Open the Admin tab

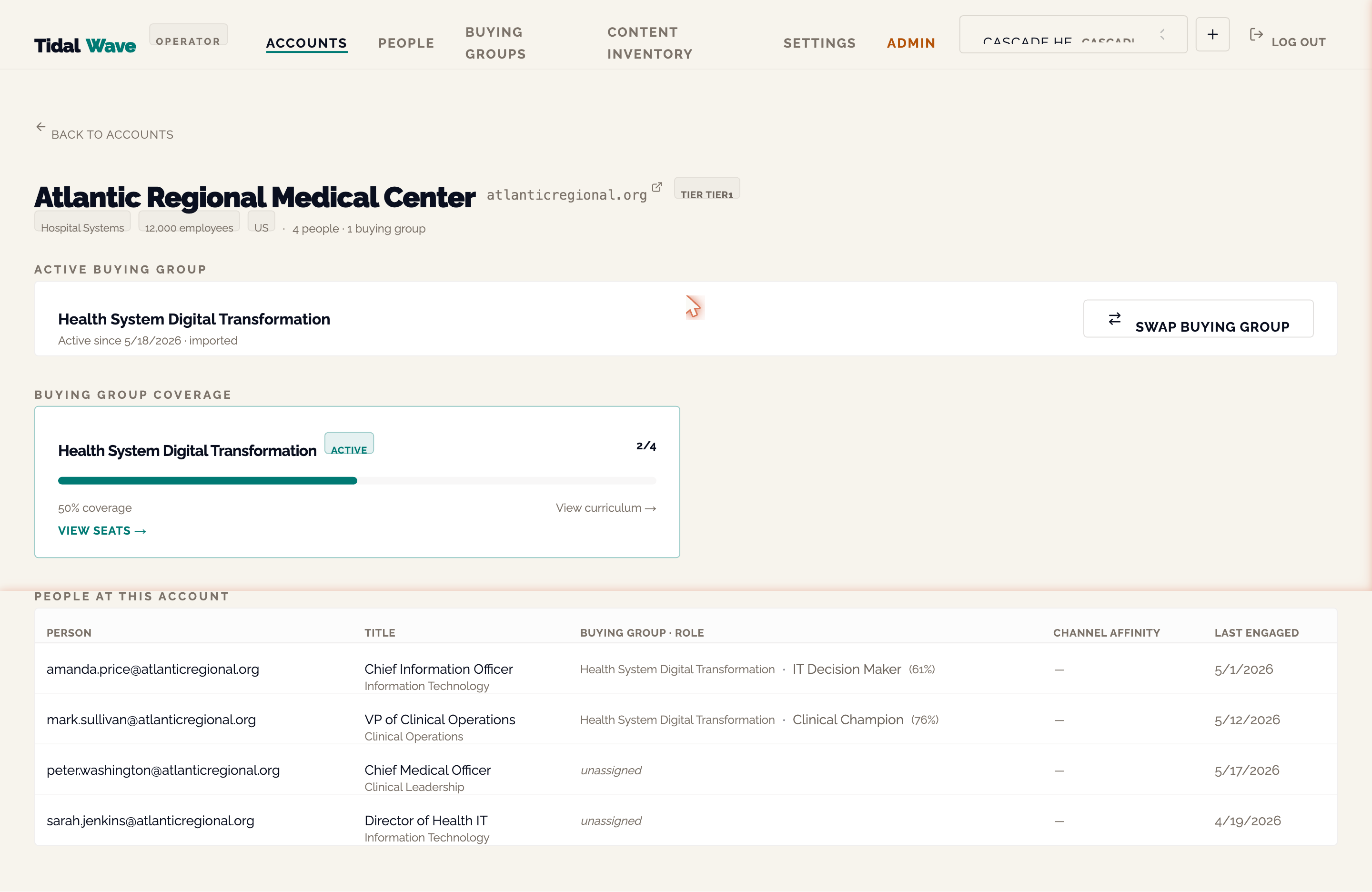click(911, 43)
